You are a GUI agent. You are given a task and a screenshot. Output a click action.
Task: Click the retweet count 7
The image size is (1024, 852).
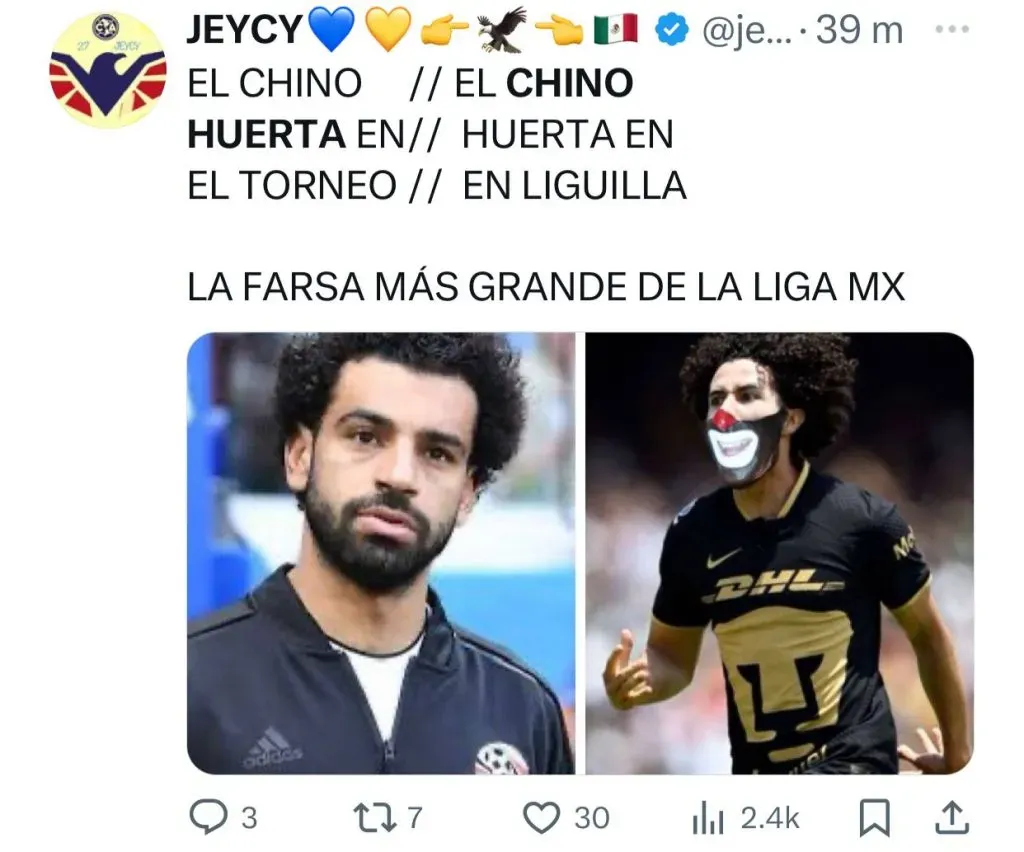[x=415, y=818]
